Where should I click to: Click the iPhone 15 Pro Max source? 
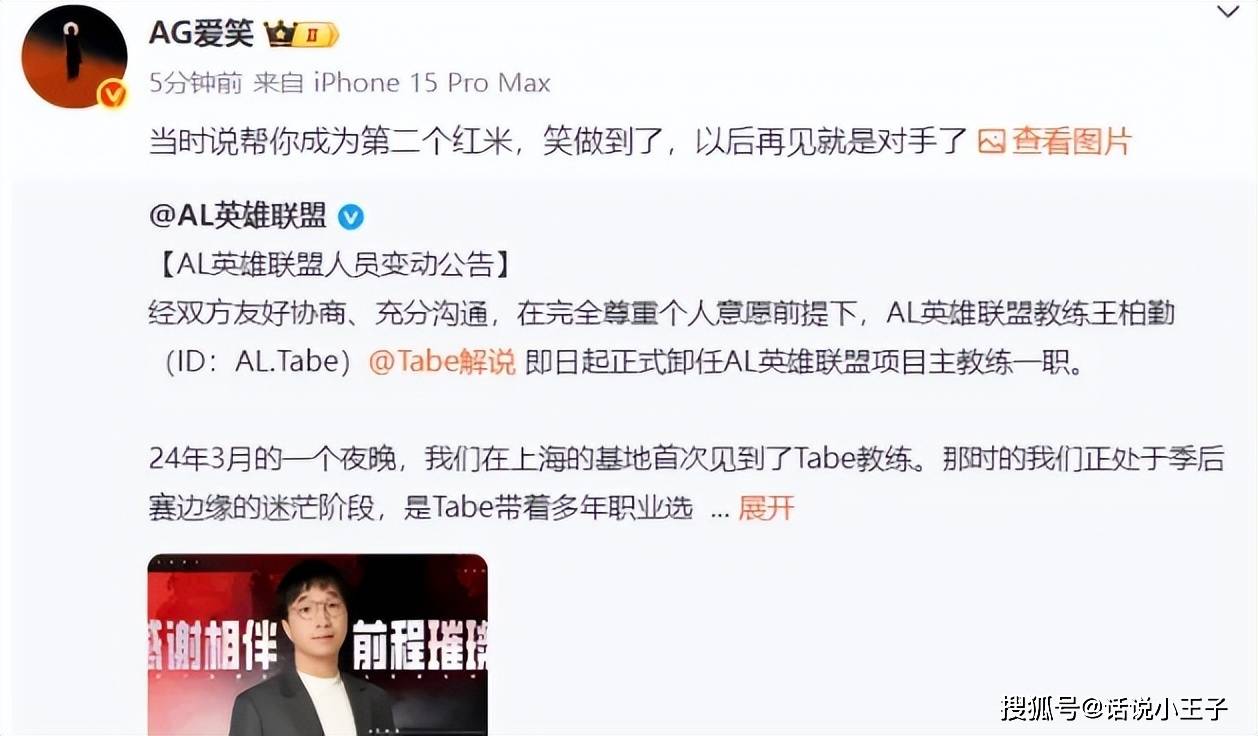point(433,83)
